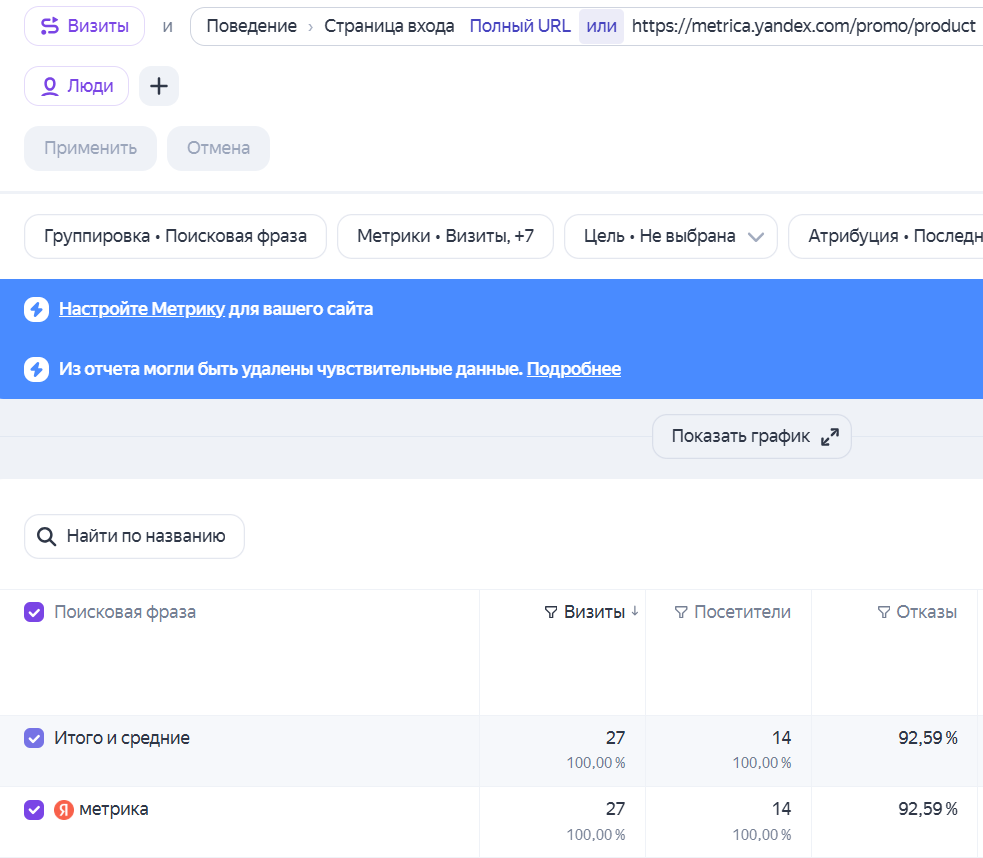Image resolution: width=983 pixels, height=858 pixels.
Task: Focus the Найти по названию search field
Action: [x=134, y=536]
